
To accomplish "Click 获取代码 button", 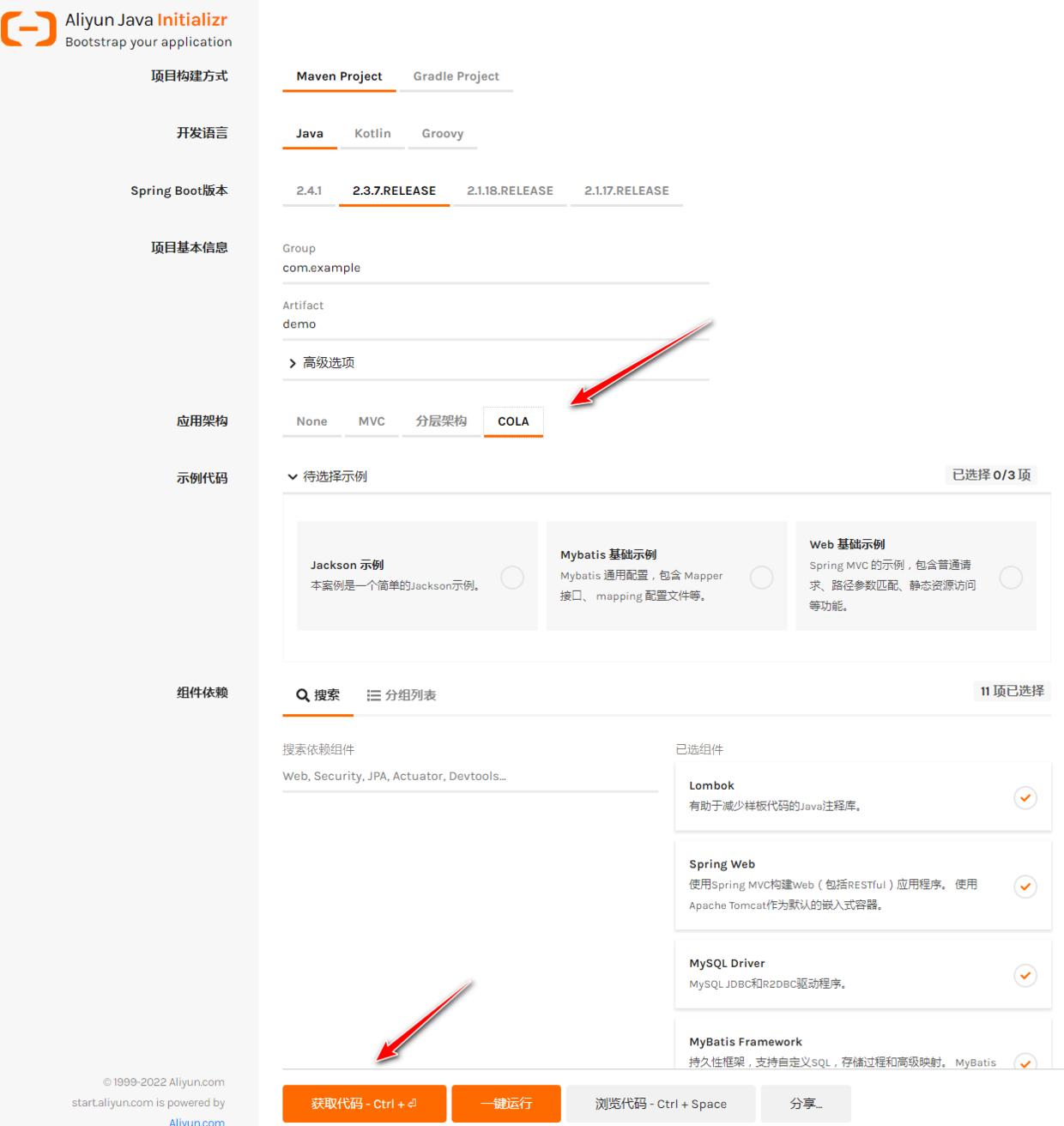I will (x=364, y=1104).
